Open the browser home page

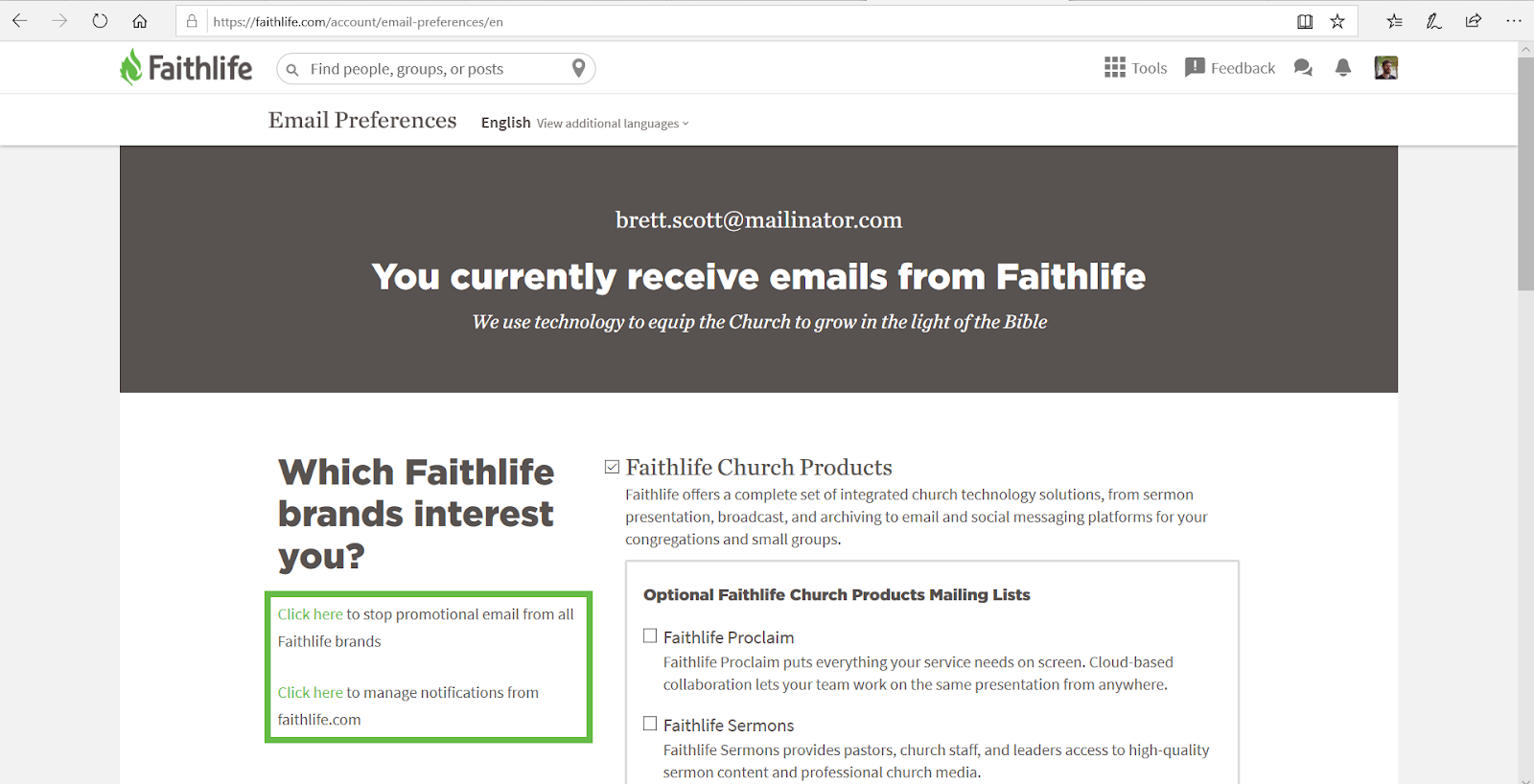click(x=140, y=21)
